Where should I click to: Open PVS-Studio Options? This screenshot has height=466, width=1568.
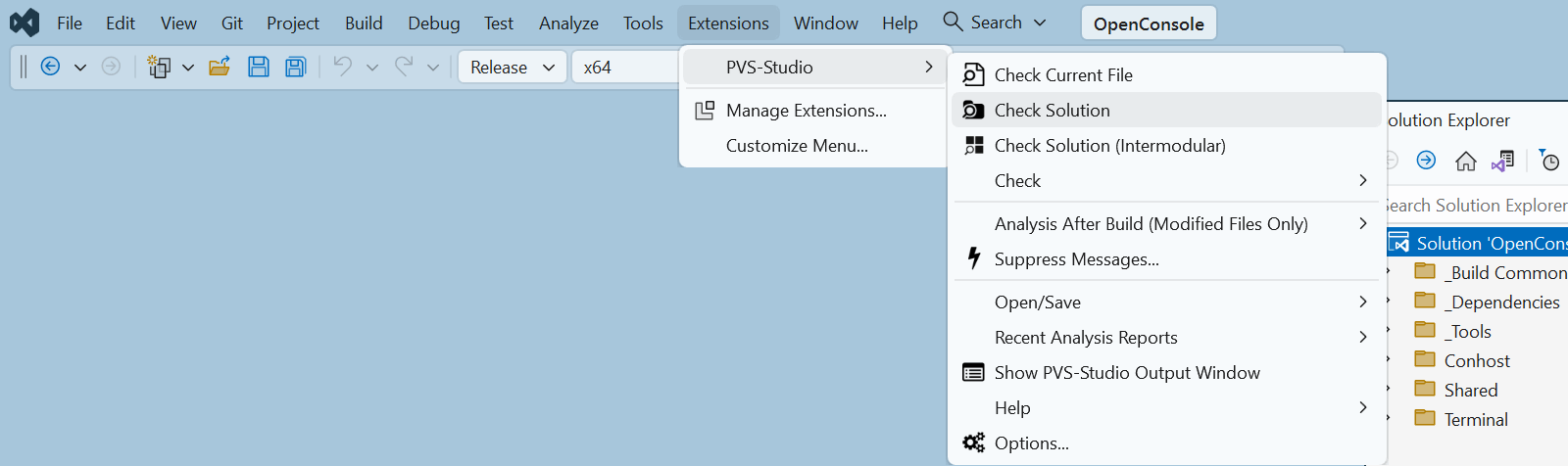point(1031,443)
